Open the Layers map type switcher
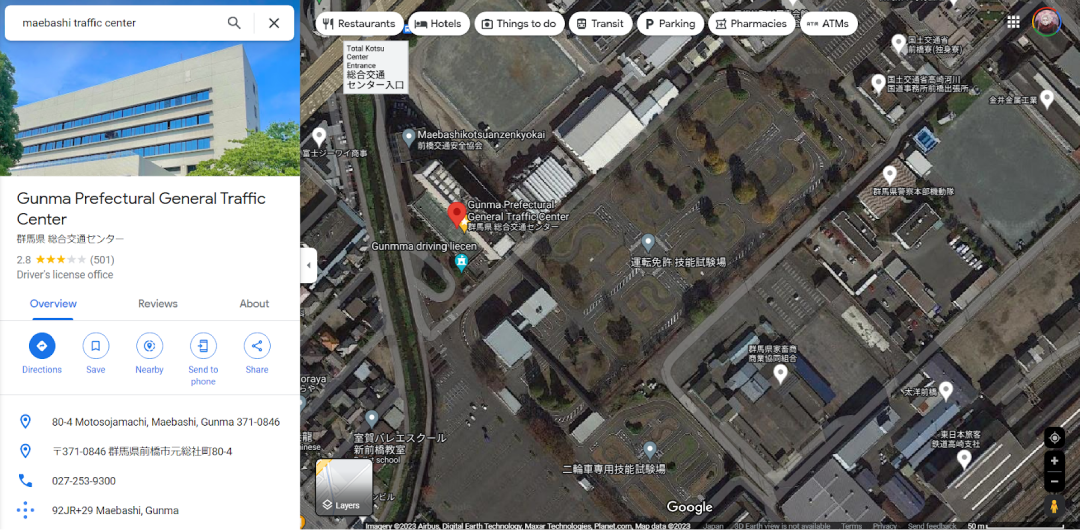The image size is (1080, 530). [344, 487]
